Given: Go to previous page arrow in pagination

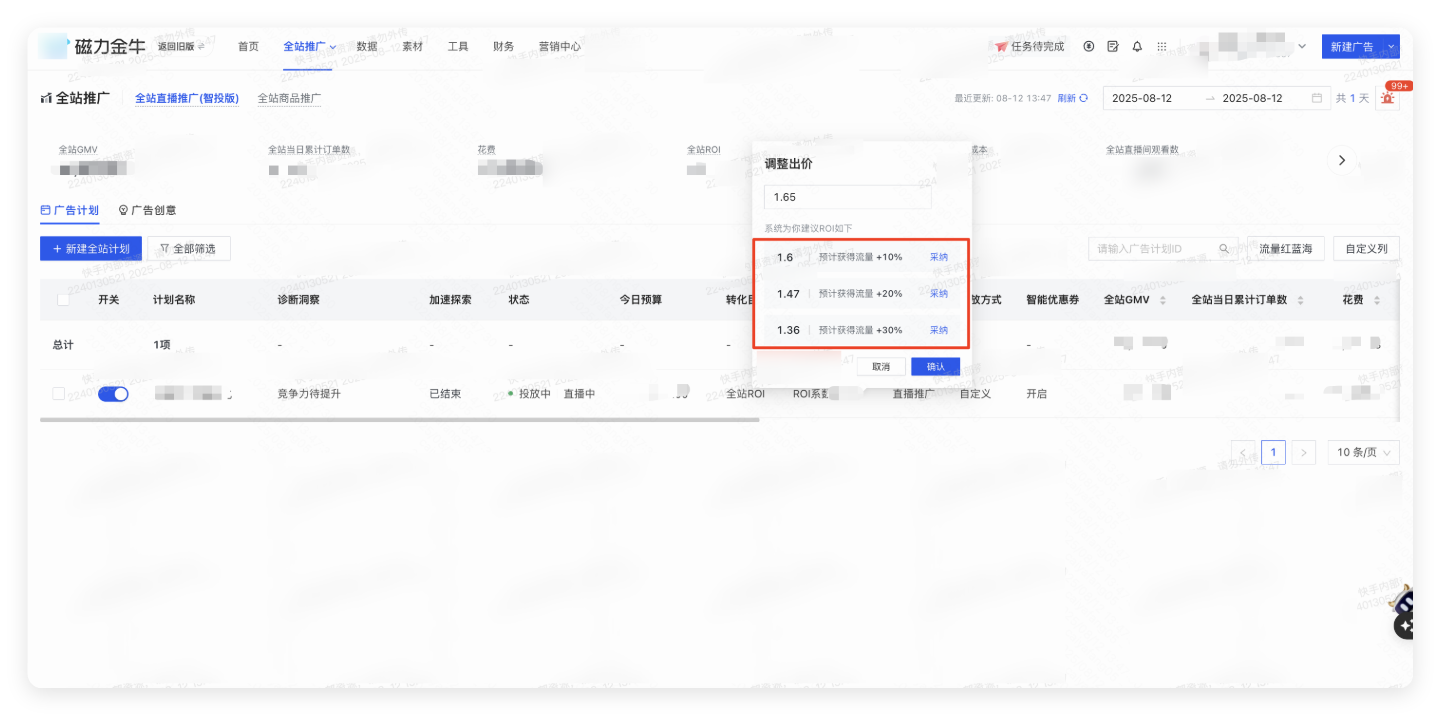Looking at the screenshot, I should [x=1243, y=452].
